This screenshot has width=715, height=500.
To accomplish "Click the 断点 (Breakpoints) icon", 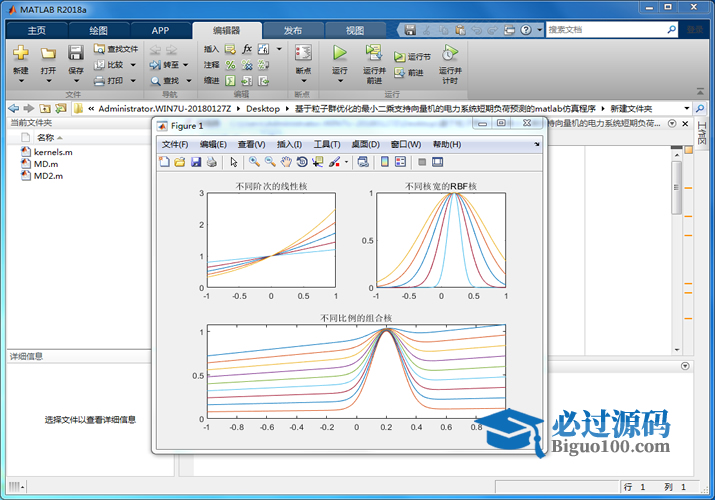I will 303,53.
